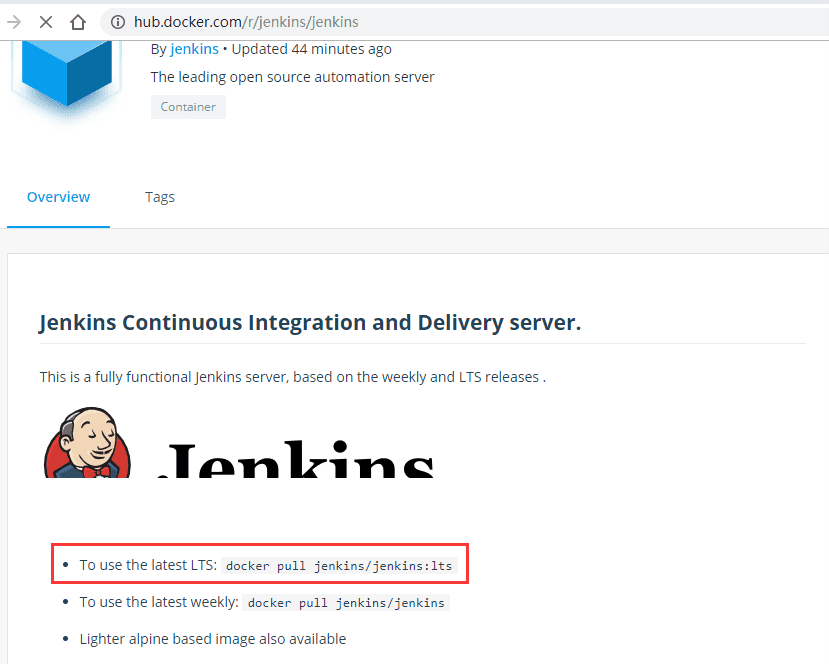Click the Jenkins butler logo image
This screenshot has width=829, height=664.
point(87,442)
